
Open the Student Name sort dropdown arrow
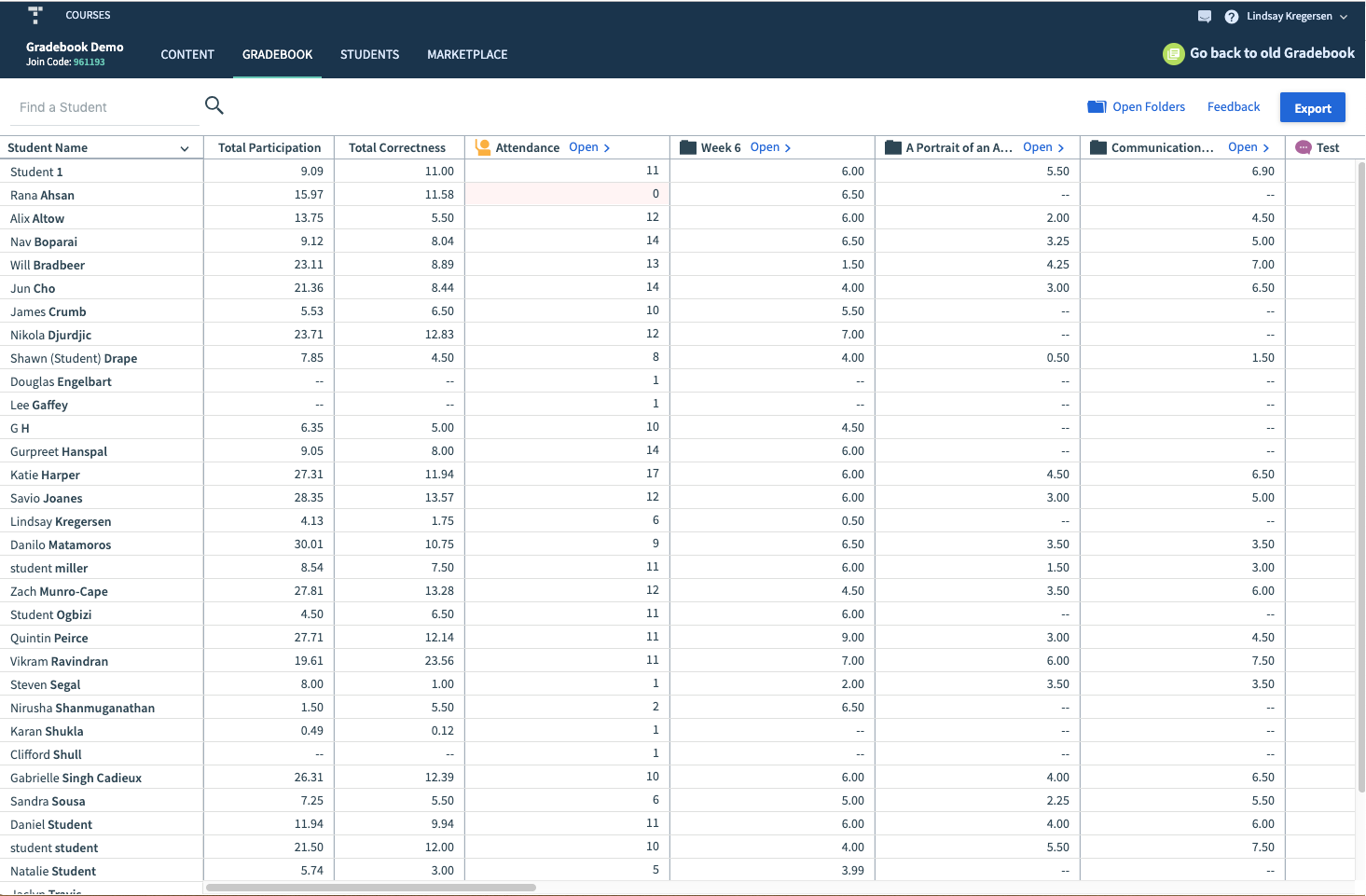coord(185,148)
